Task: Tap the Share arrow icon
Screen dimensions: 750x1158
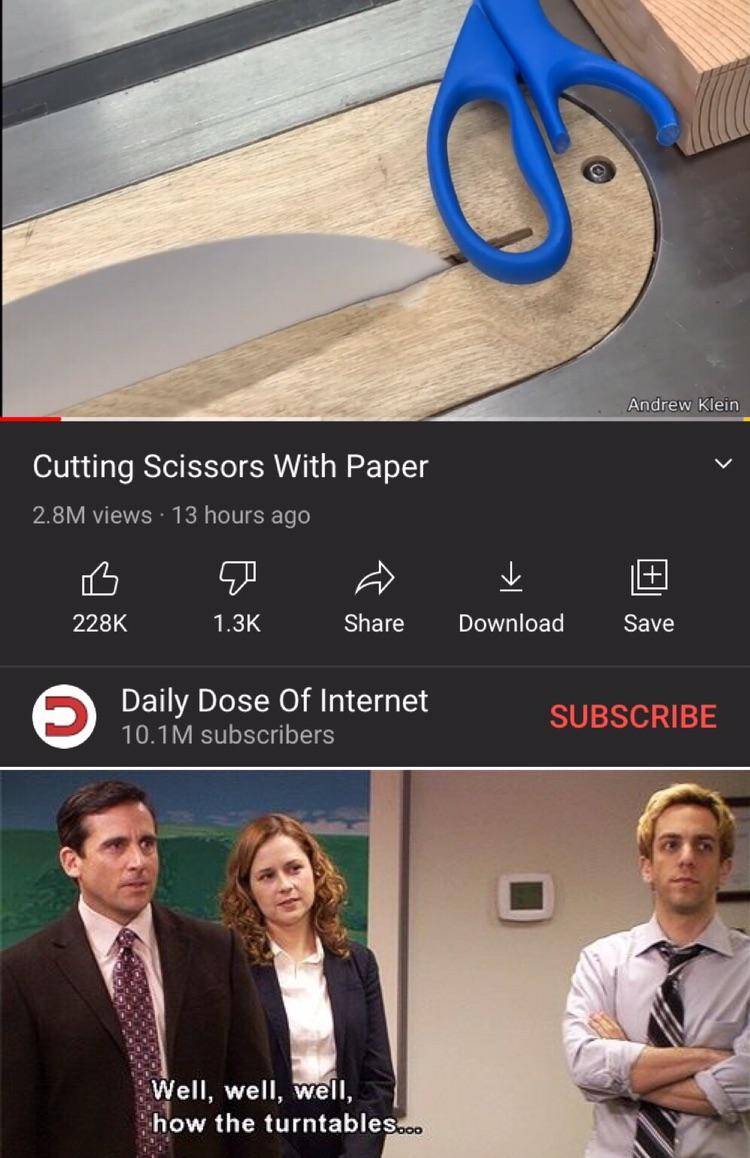Action: coord(374,578)
